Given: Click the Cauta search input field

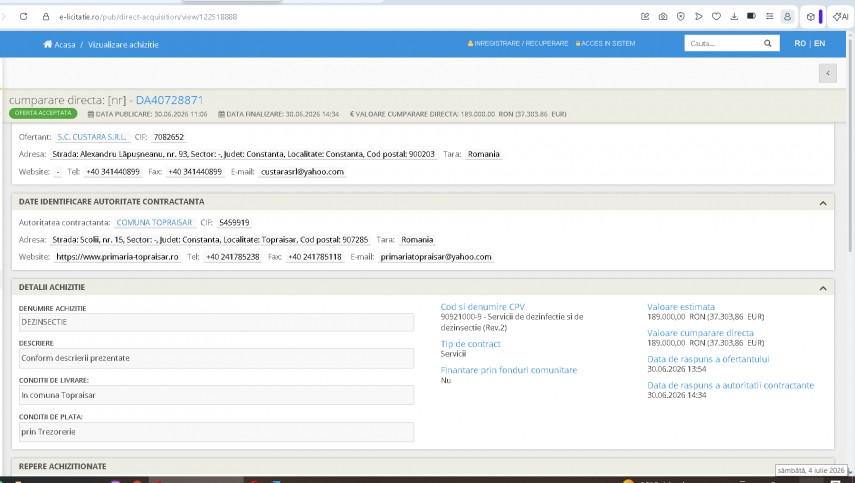Looking at the screenshot, I should coord(724,43).
